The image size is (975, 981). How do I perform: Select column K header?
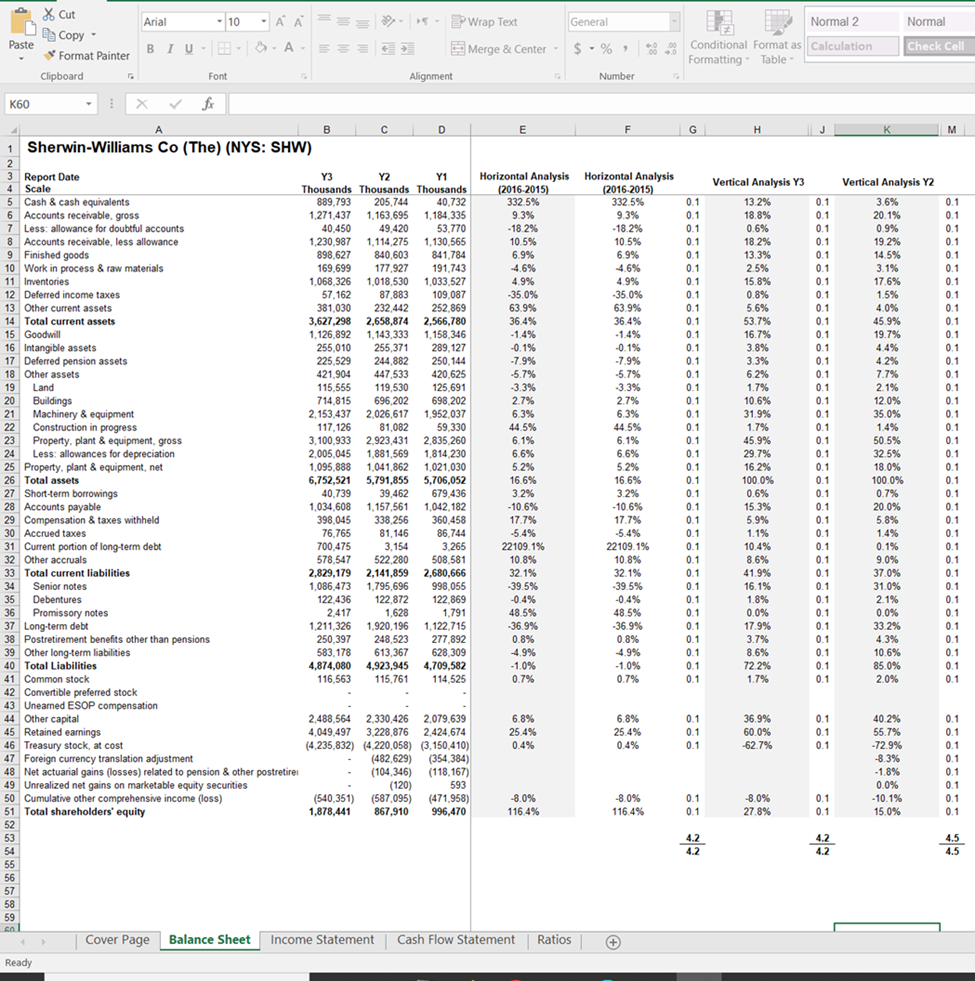[x=886, y=130]
